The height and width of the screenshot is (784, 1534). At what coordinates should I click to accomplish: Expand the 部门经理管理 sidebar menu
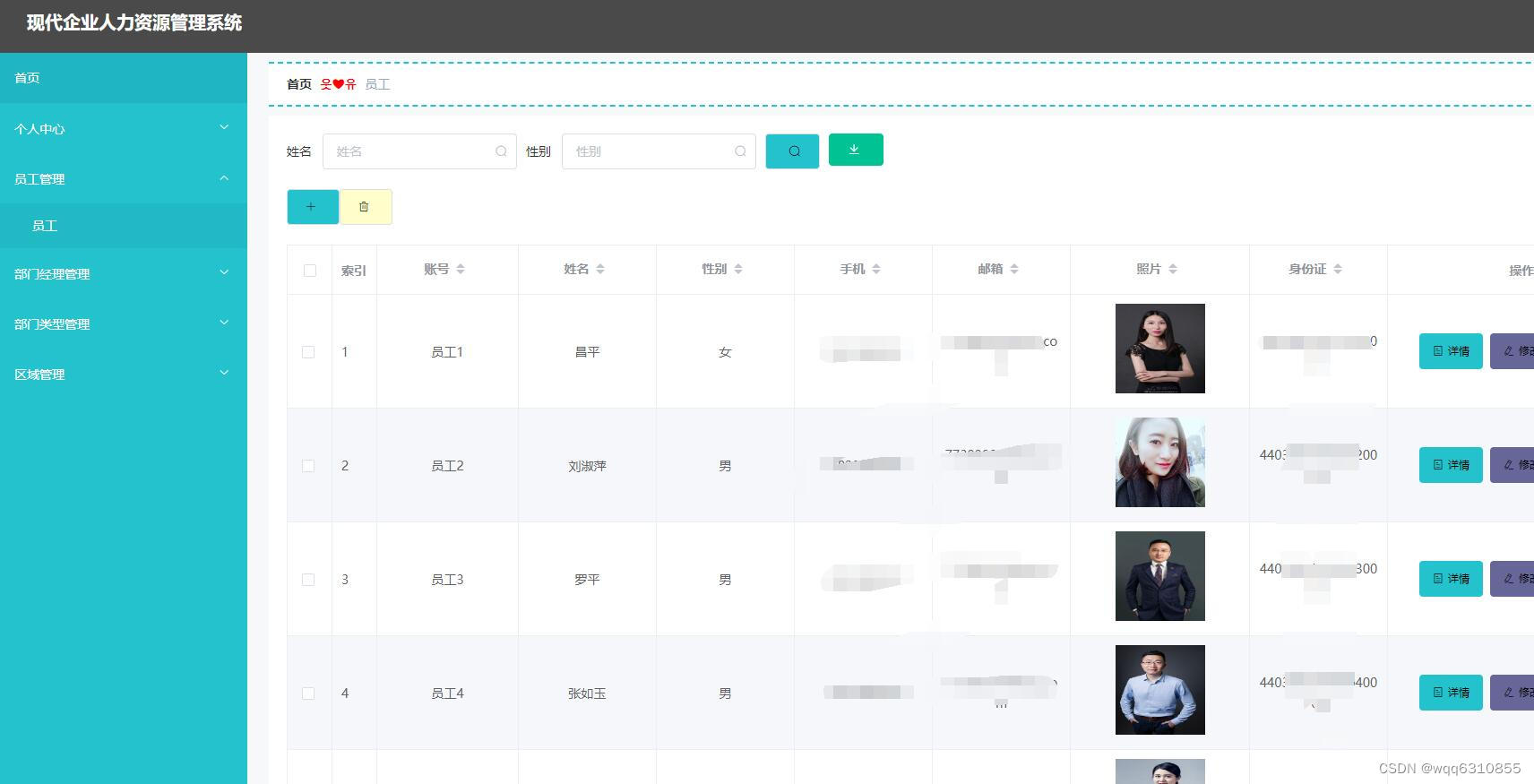click(x=124, y=273)
